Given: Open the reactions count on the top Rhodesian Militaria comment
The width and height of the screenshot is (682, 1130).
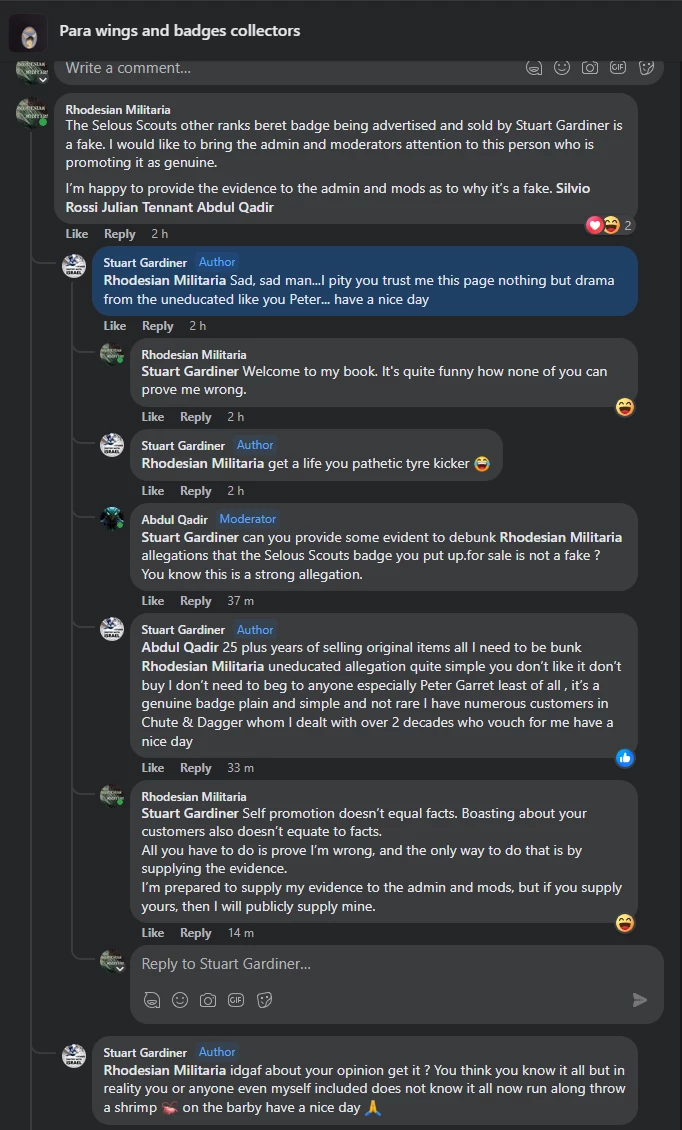Looking at the screenshot, I should click(610, 225).
